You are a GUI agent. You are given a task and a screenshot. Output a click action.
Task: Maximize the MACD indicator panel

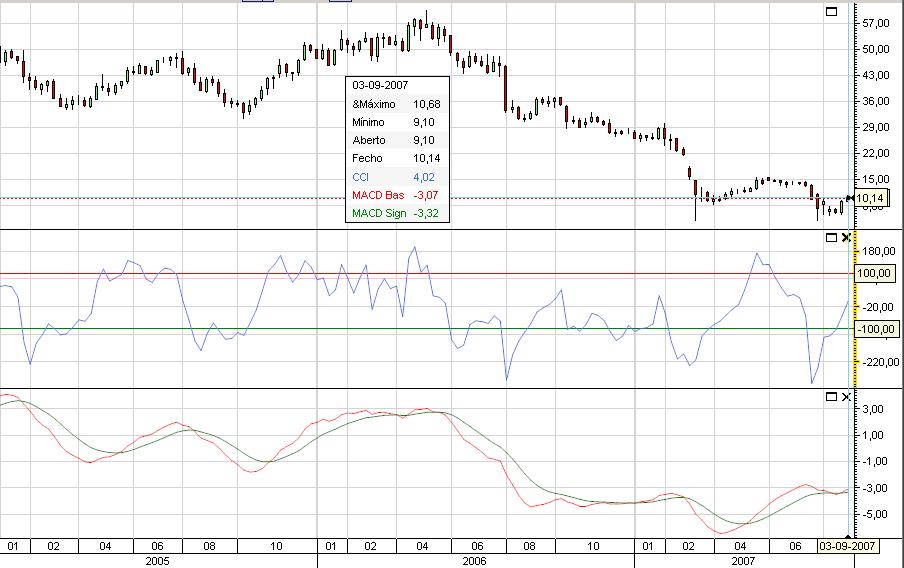829,397
